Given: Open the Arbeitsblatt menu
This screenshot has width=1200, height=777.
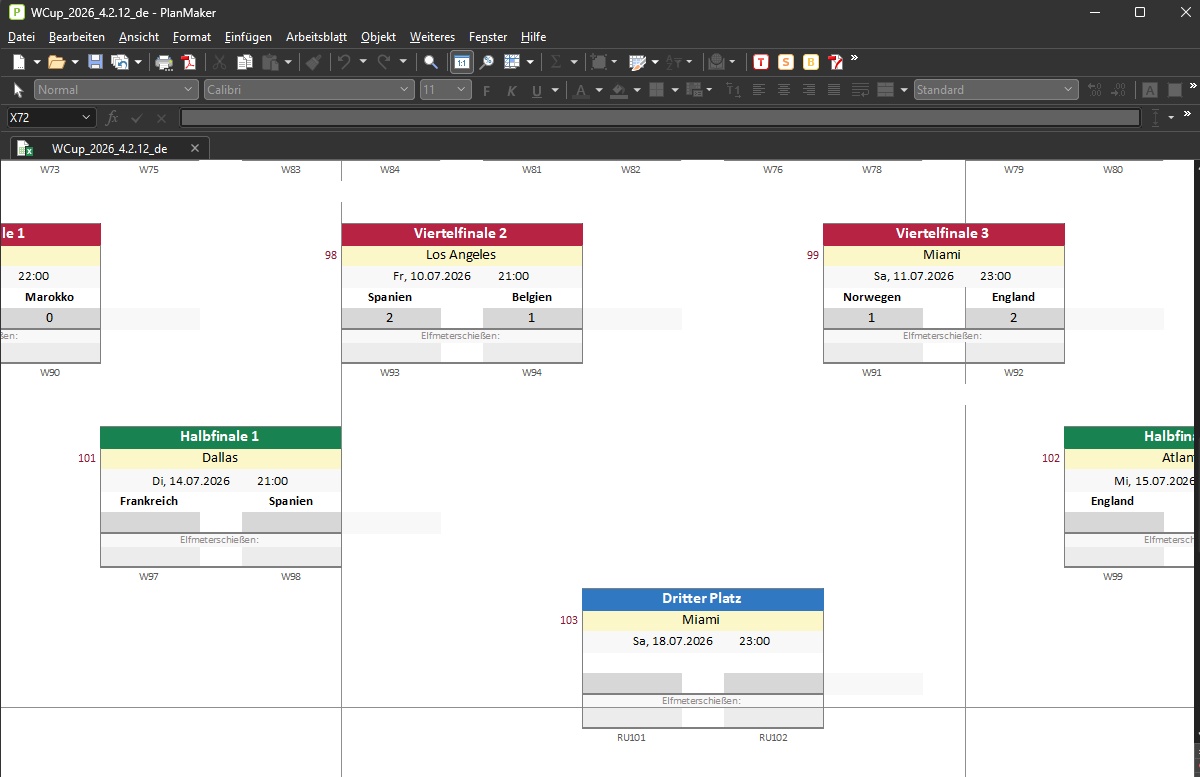Looking at the screenshot, I should click(316, 37).
